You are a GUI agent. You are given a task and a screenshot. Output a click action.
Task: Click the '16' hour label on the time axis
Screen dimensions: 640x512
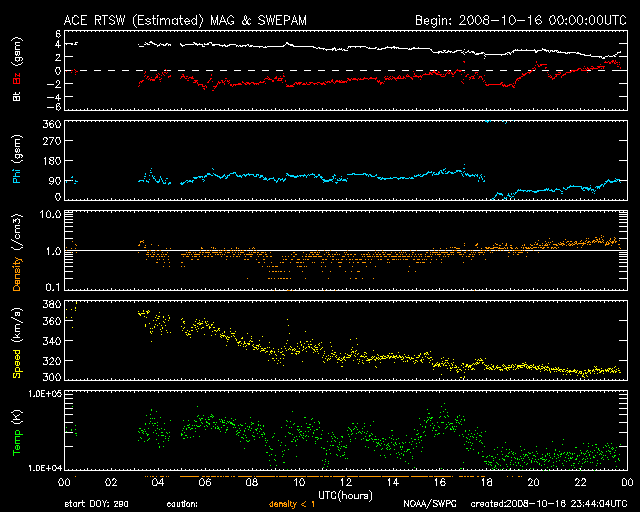coord(440,482)
